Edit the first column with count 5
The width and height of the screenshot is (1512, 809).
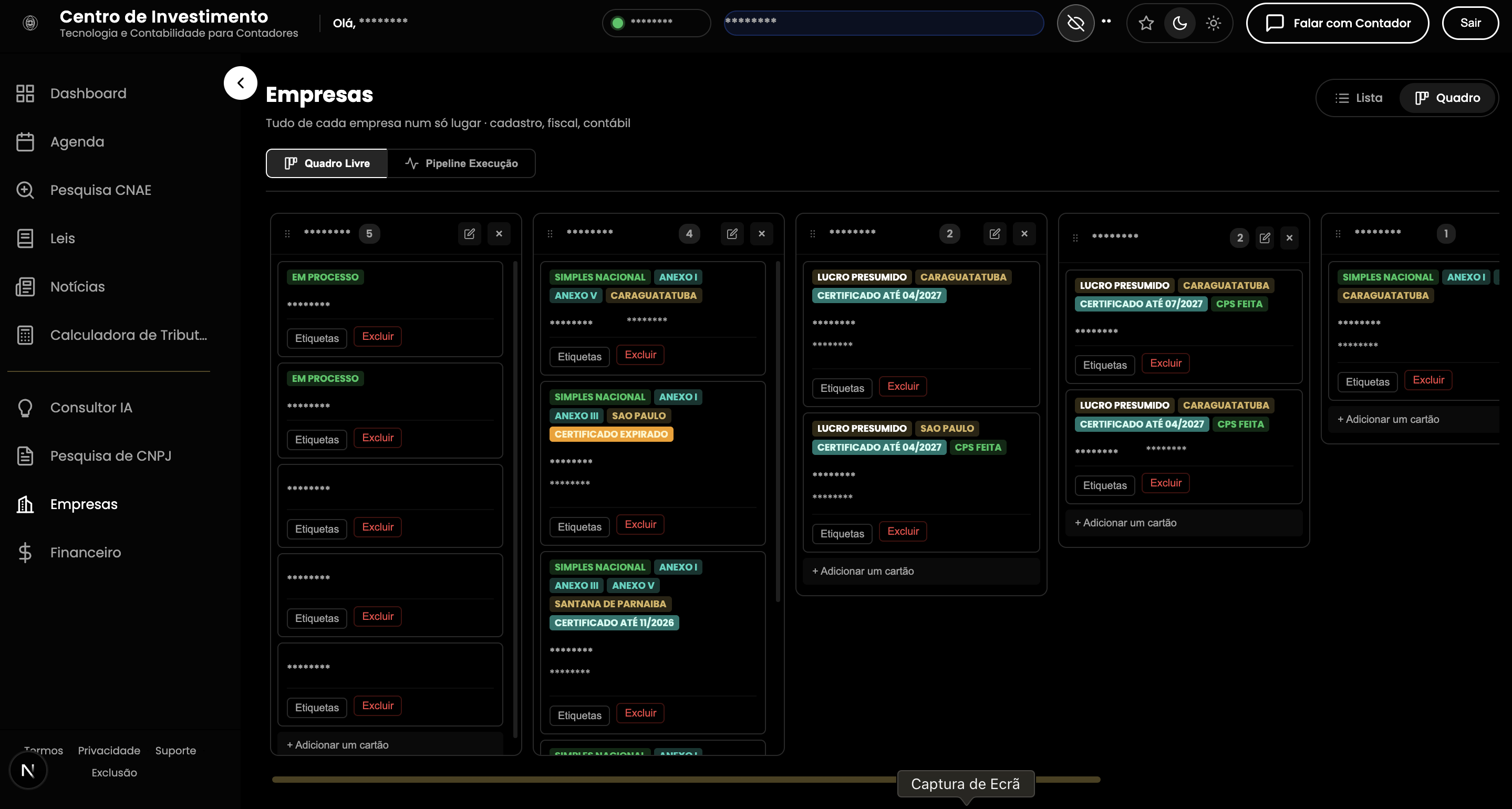click(x=470, y=234)
